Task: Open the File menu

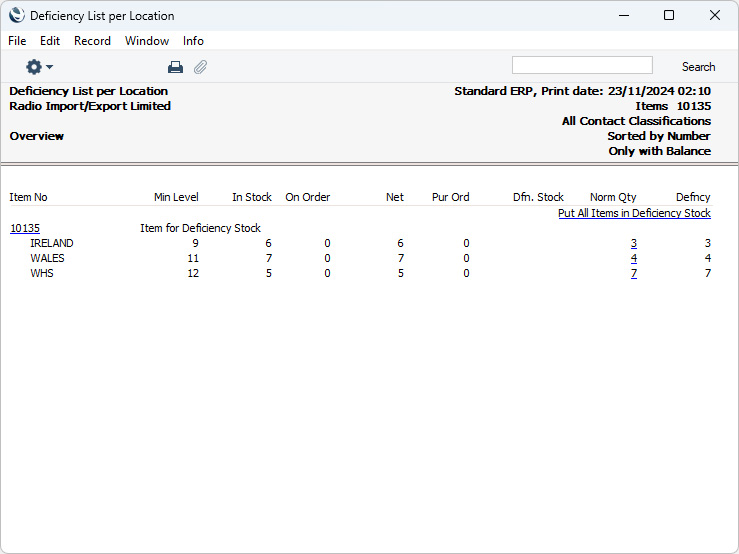Action: click(17, 41)
